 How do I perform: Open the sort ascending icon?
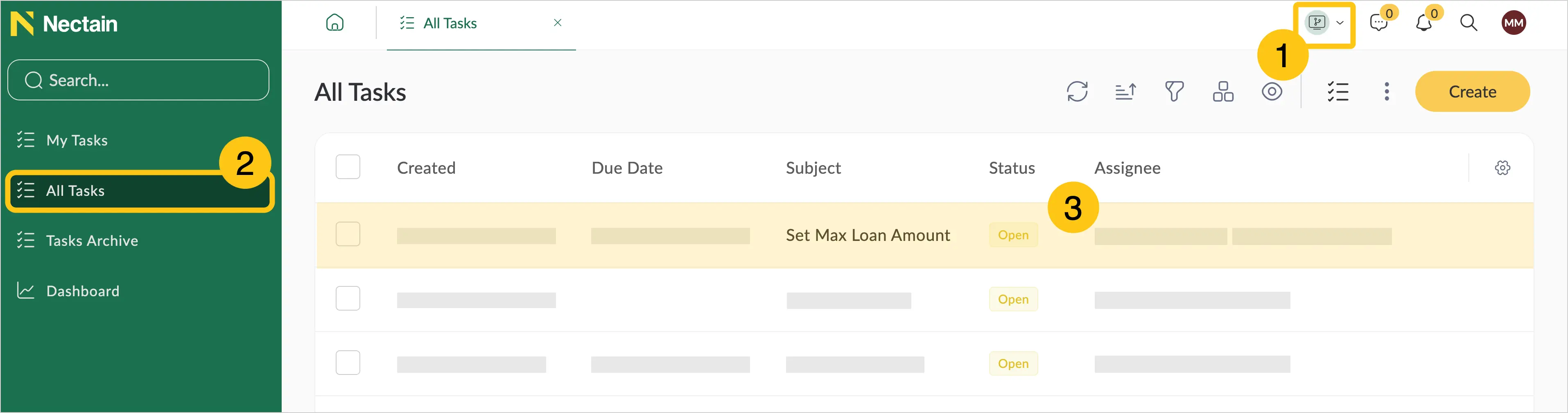[1125, 91]
